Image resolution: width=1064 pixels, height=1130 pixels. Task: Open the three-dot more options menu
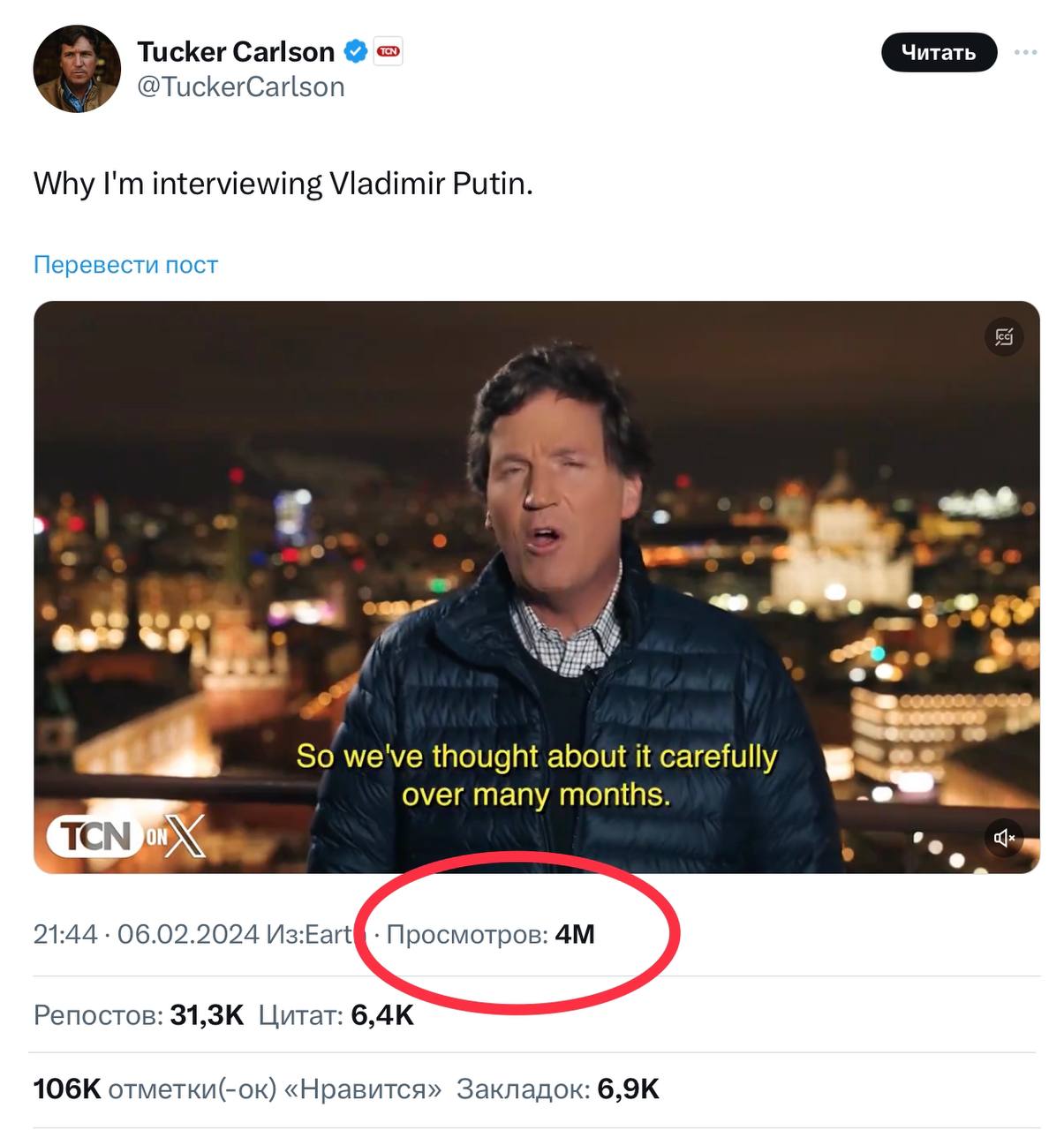point(1025,53)
